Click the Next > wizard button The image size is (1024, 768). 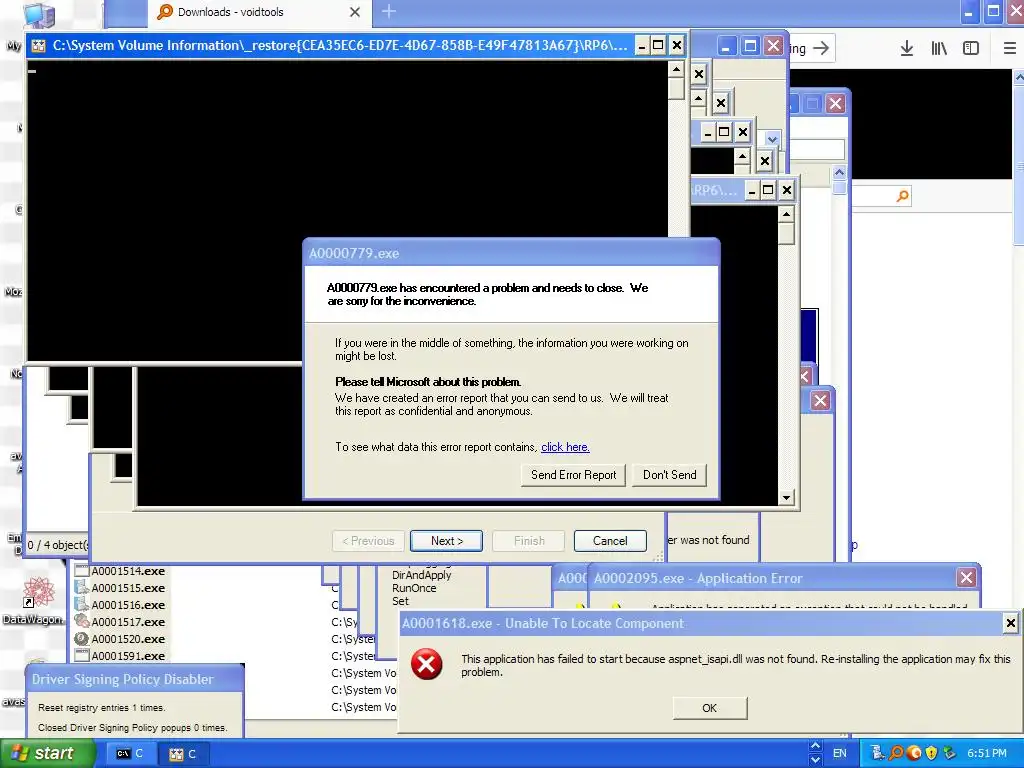(x=447, y=541)
